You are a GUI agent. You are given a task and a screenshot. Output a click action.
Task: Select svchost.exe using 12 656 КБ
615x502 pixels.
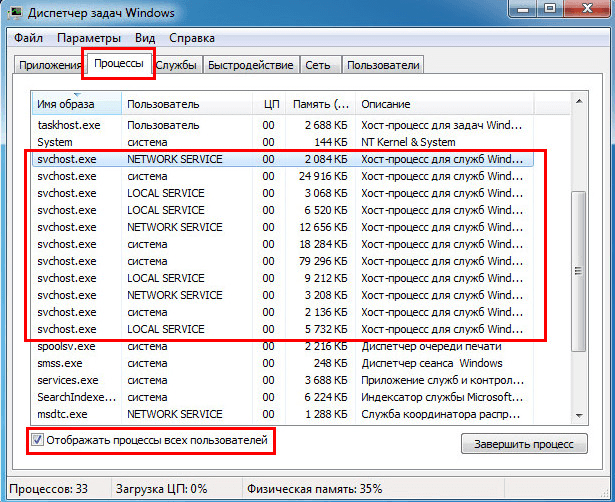pyautogui.click(x=282, y=227)
